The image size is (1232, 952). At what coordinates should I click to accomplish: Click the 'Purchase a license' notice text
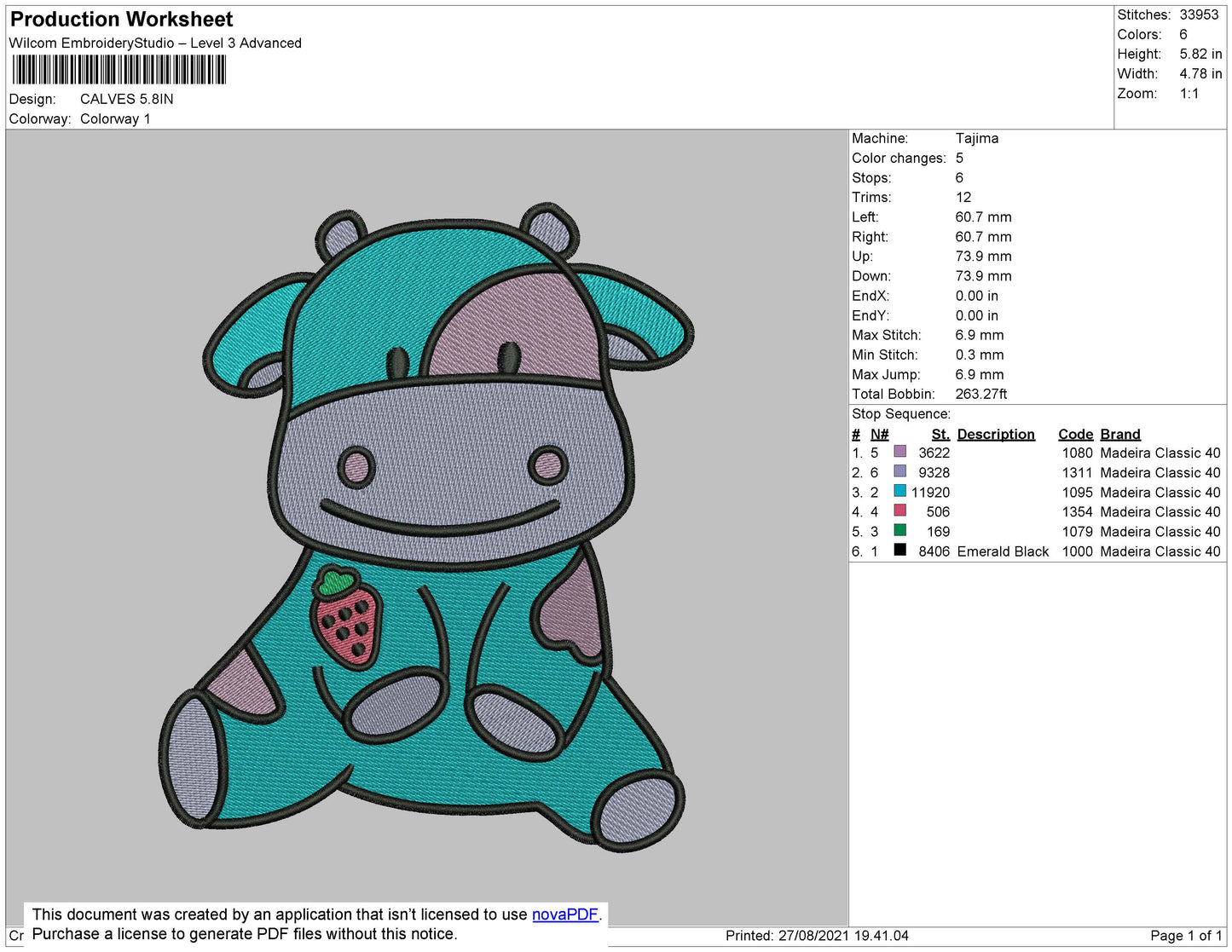[x=245, y=934]
